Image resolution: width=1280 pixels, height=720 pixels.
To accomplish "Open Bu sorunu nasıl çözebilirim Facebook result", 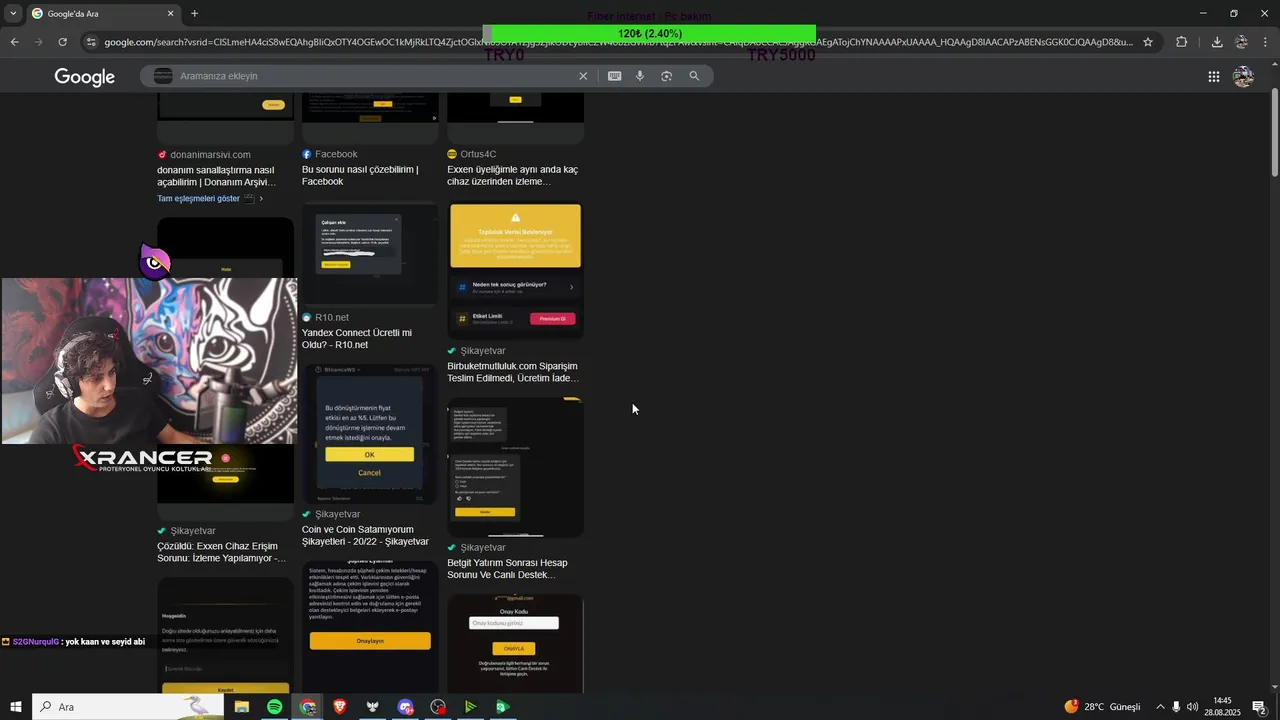I will 360,176.
